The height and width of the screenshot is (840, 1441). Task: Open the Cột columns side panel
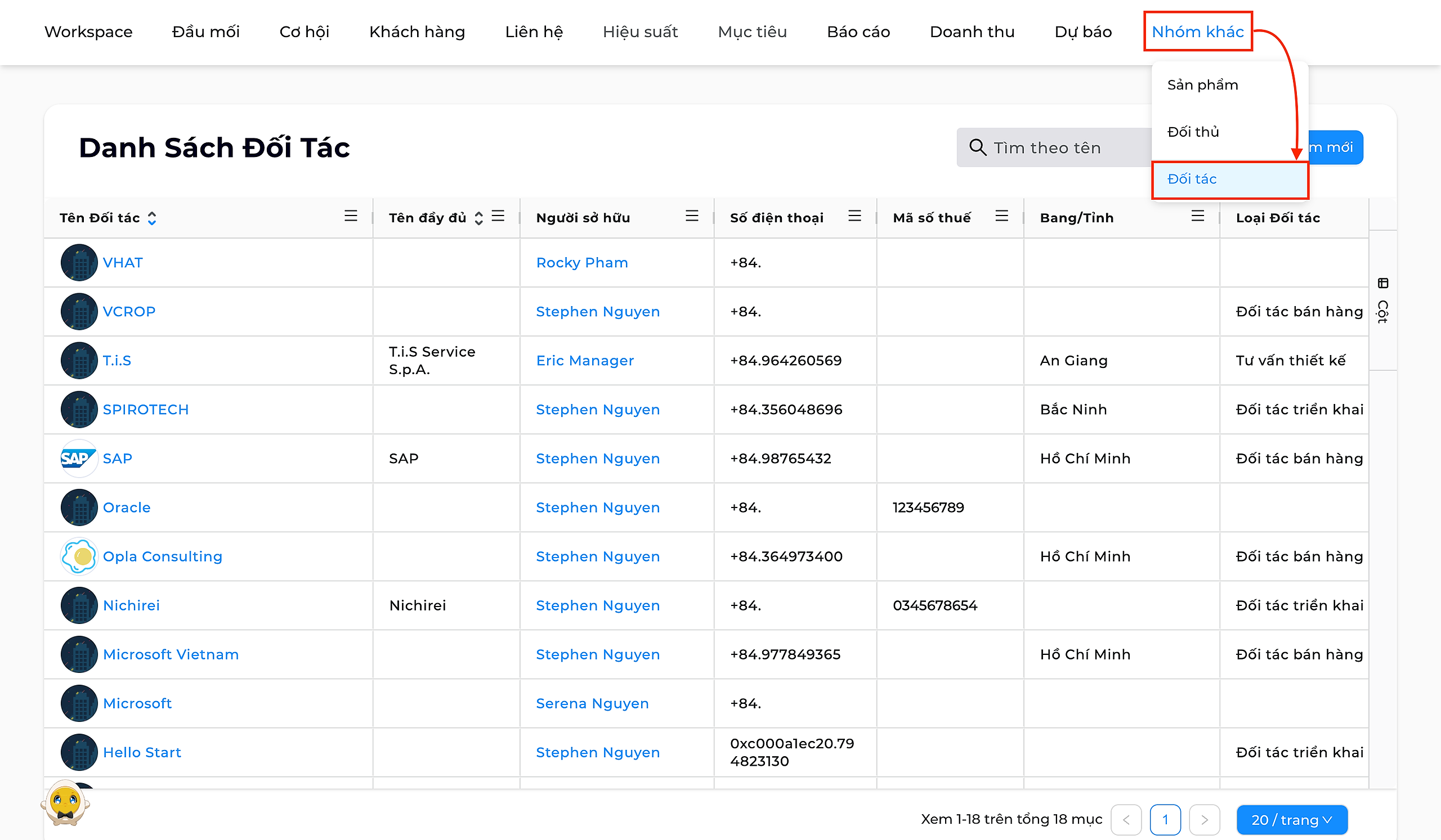(1382, 300)
